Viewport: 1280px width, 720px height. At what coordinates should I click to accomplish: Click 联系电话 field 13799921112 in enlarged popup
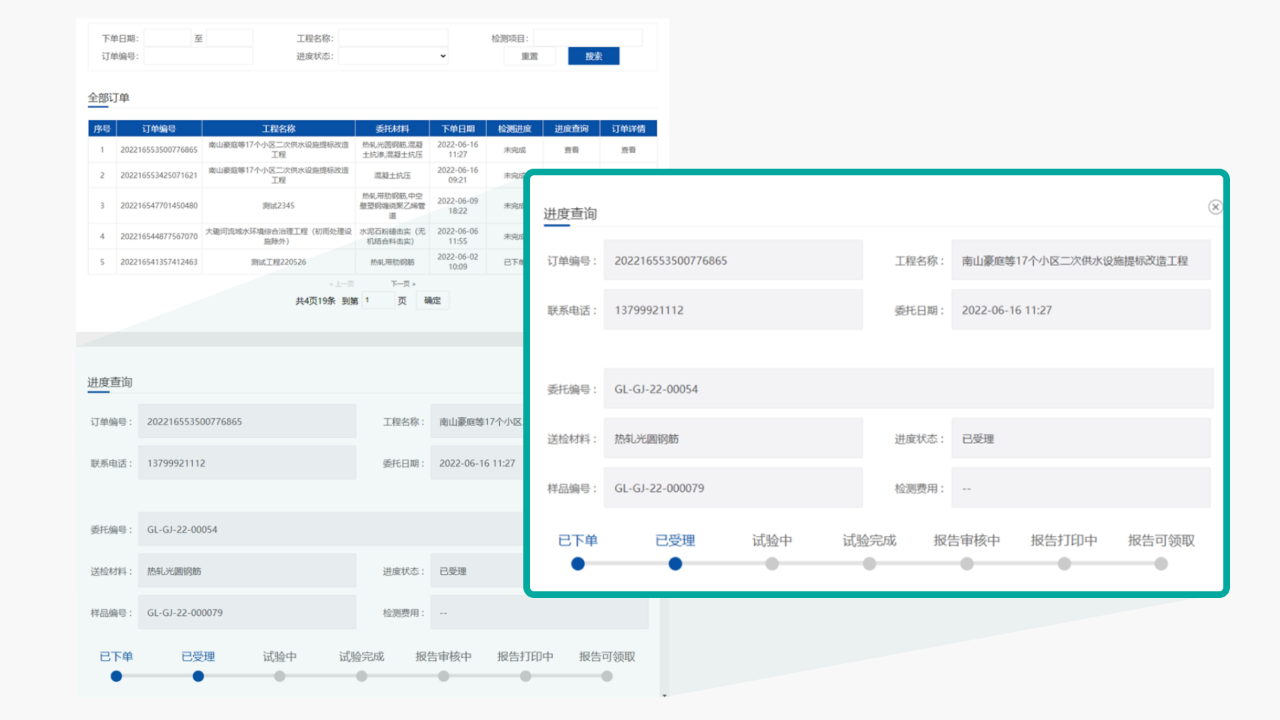click(x=733, y=310)
